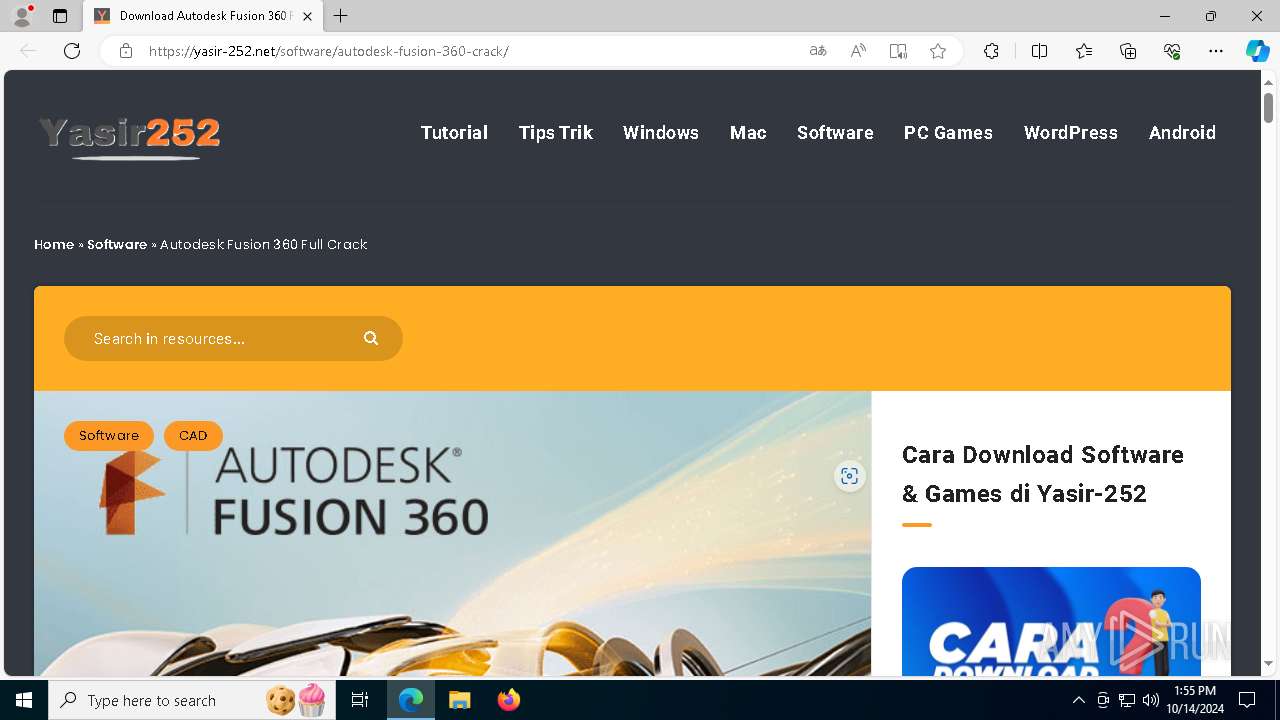The width and height of the screenshot is (1280, 720).
Task: Open the volume speaker icon
Action: coord(1150,700)
